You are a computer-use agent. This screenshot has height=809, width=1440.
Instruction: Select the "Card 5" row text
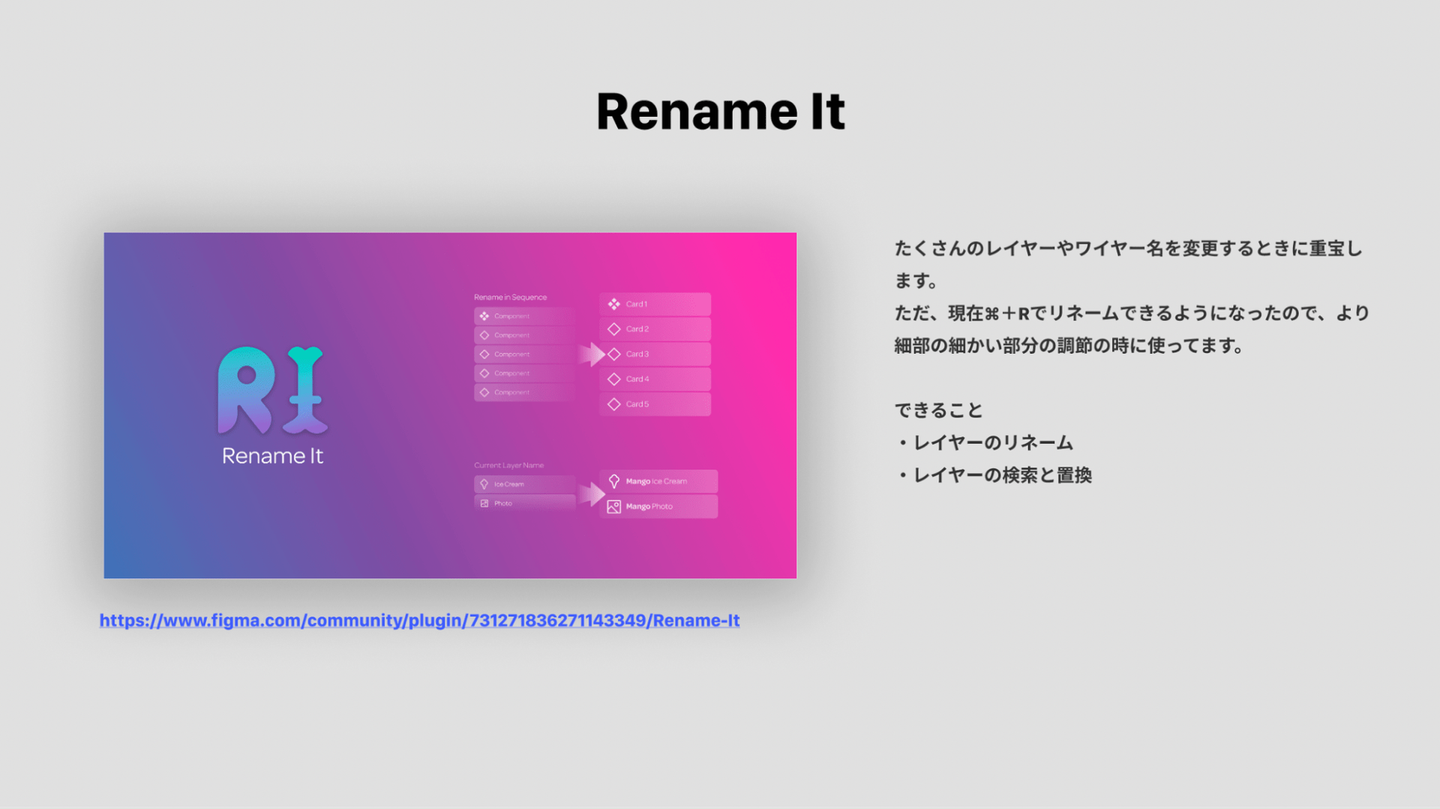pyautogui.click(x=637, y=404)
